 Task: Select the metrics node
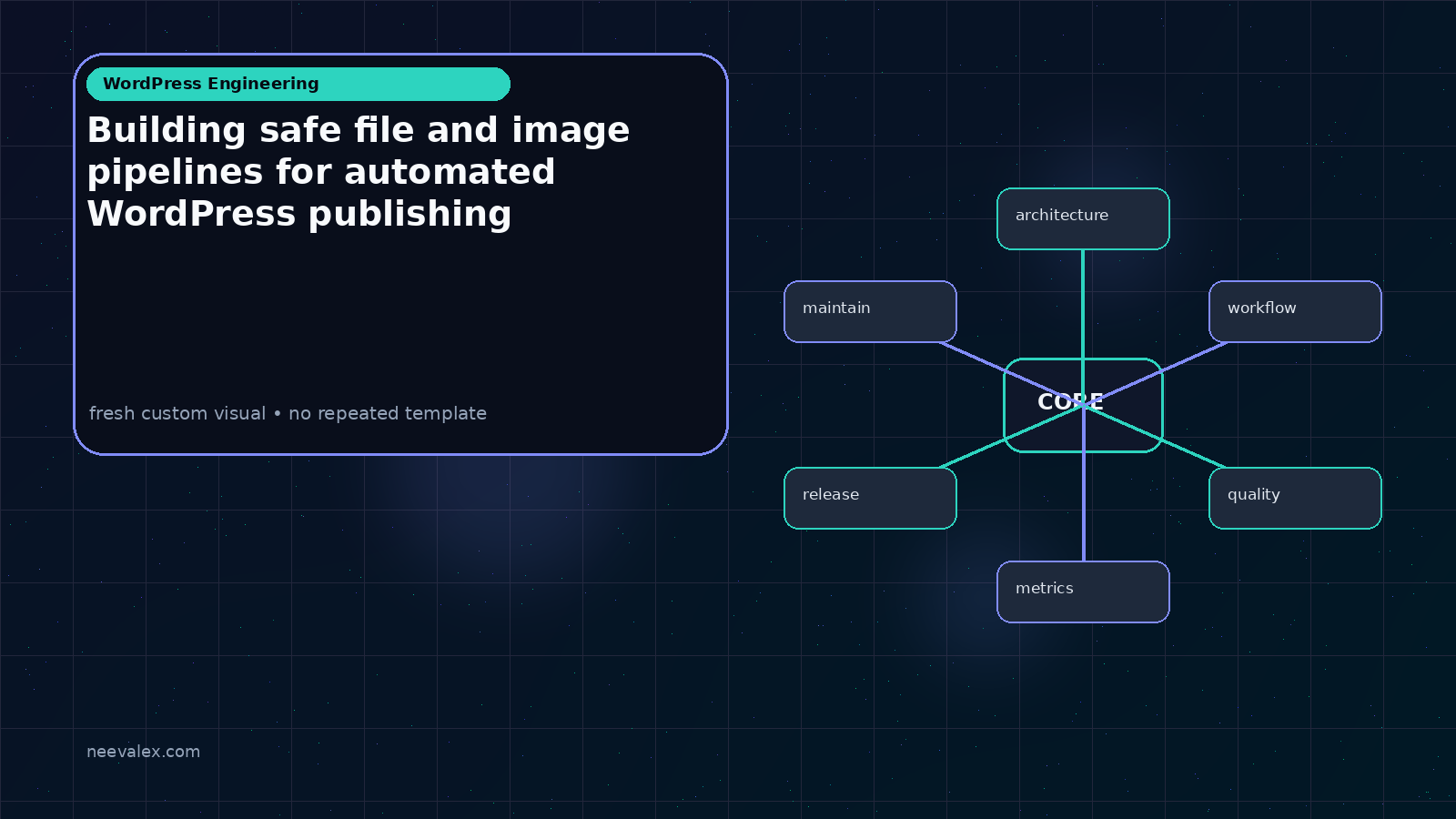click(1083, 591)
